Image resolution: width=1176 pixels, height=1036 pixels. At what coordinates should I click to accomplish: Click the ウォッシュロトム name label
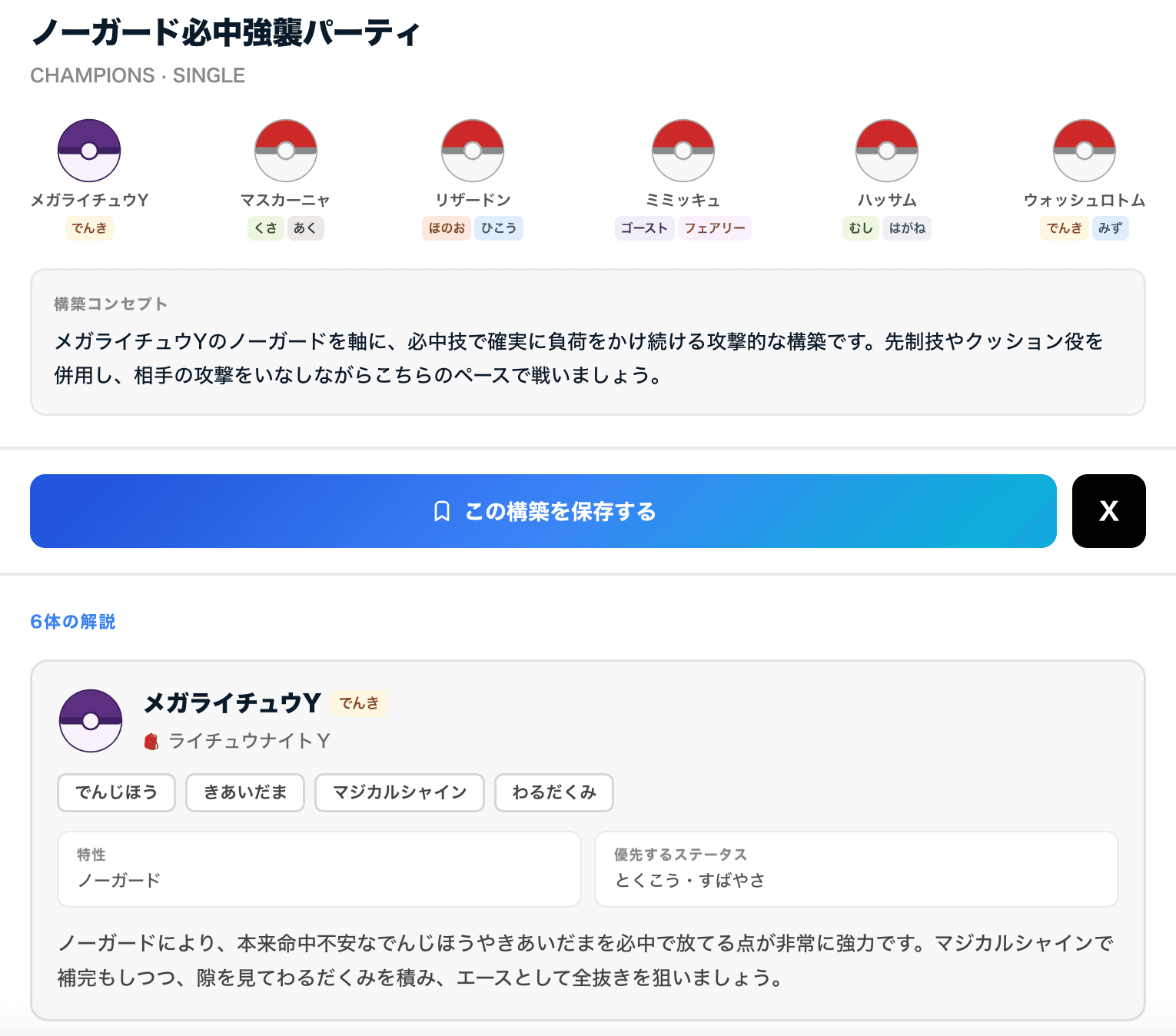(1085, 200)
